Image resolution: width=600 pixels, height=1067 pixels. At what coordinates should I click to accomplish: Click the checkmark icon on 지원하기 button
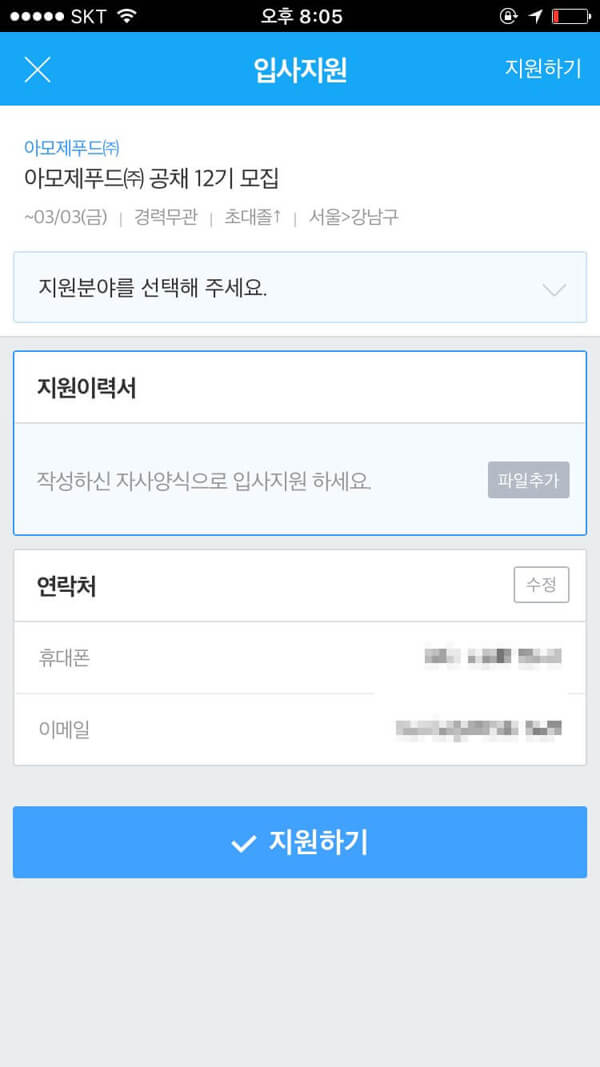point(243,844)
